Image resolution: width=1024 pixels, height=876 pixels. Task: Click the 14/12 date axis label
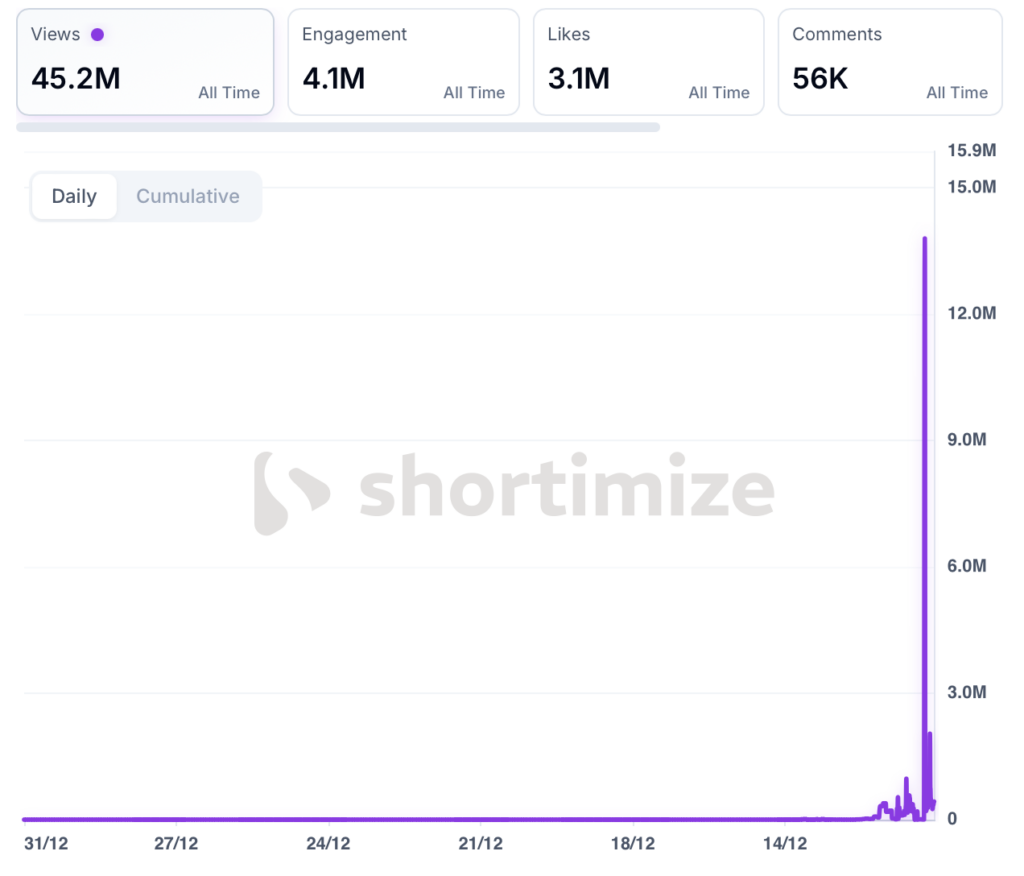pyautogui.click(x=785, y=844)
